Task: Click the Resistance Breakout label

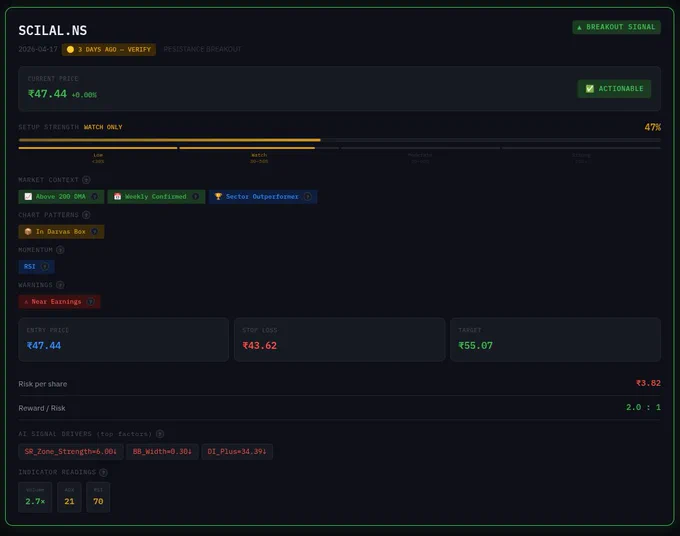Action: click(202, 49)
